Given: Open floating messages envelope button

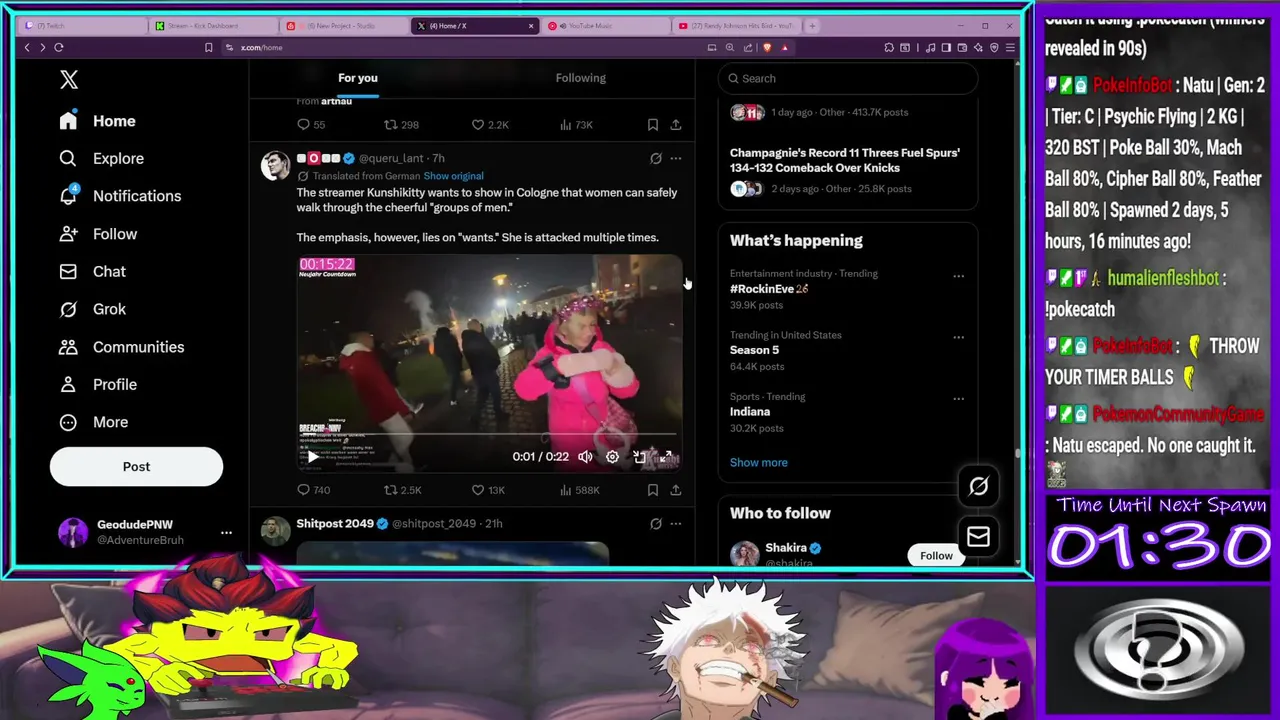Looking at the screenshot, I should pyautogui.click(x=978, y=538).
